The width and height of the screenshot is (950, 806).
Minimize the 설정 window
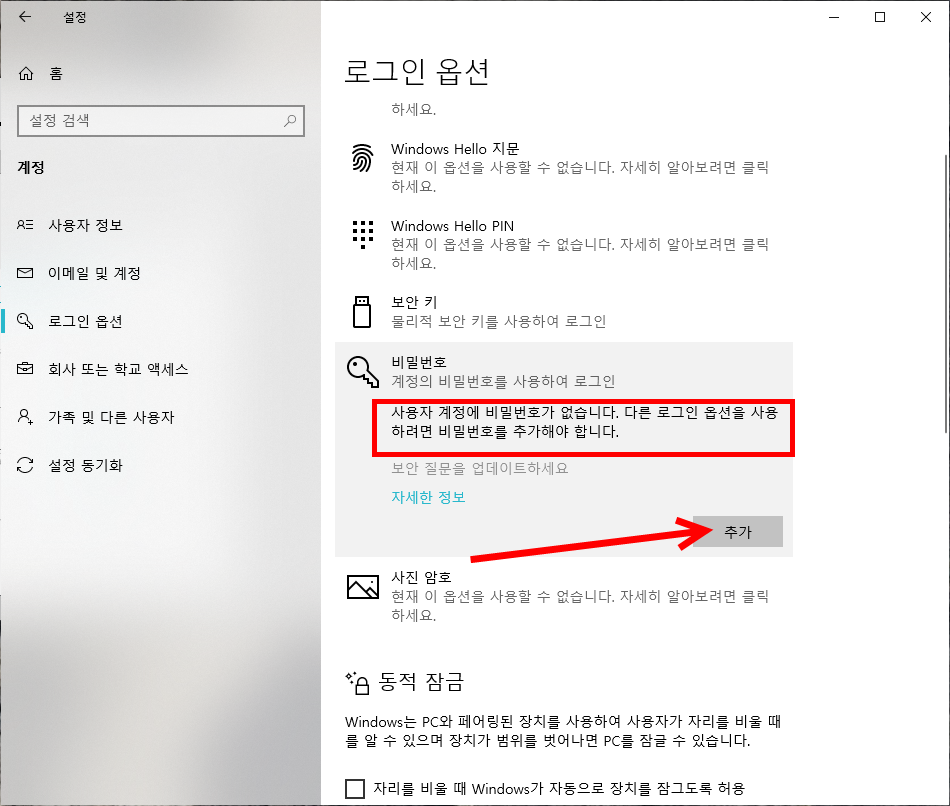click(834, 17)
